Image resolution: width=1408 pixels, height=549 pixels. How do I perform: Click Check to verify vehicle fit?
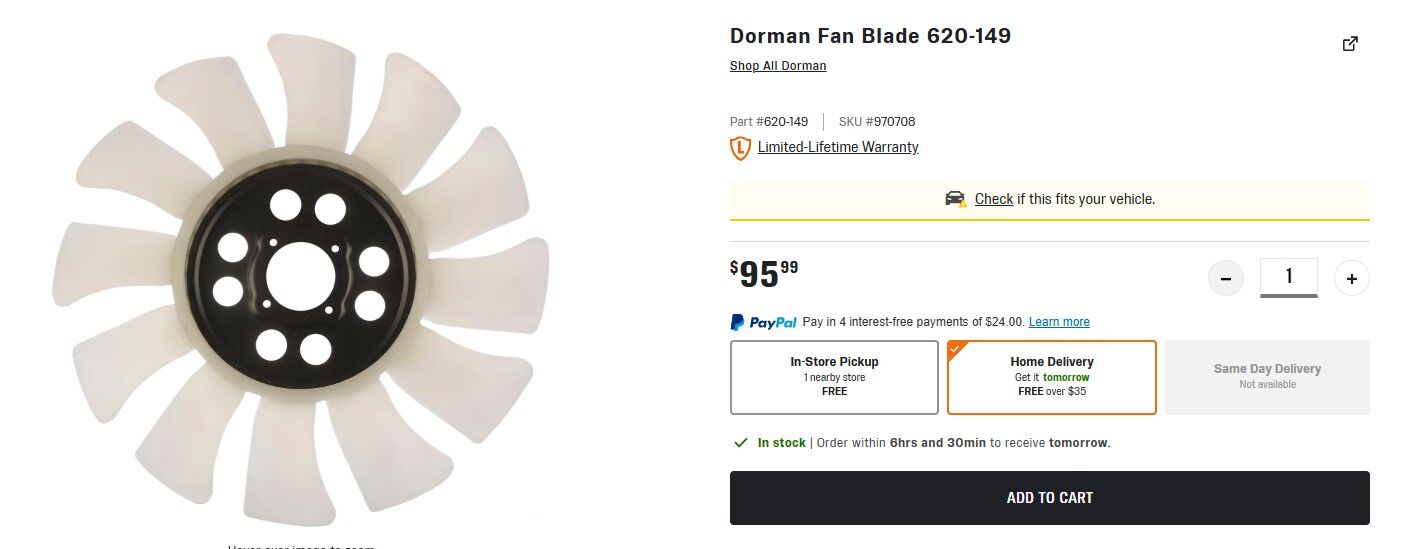coord(994,199)
